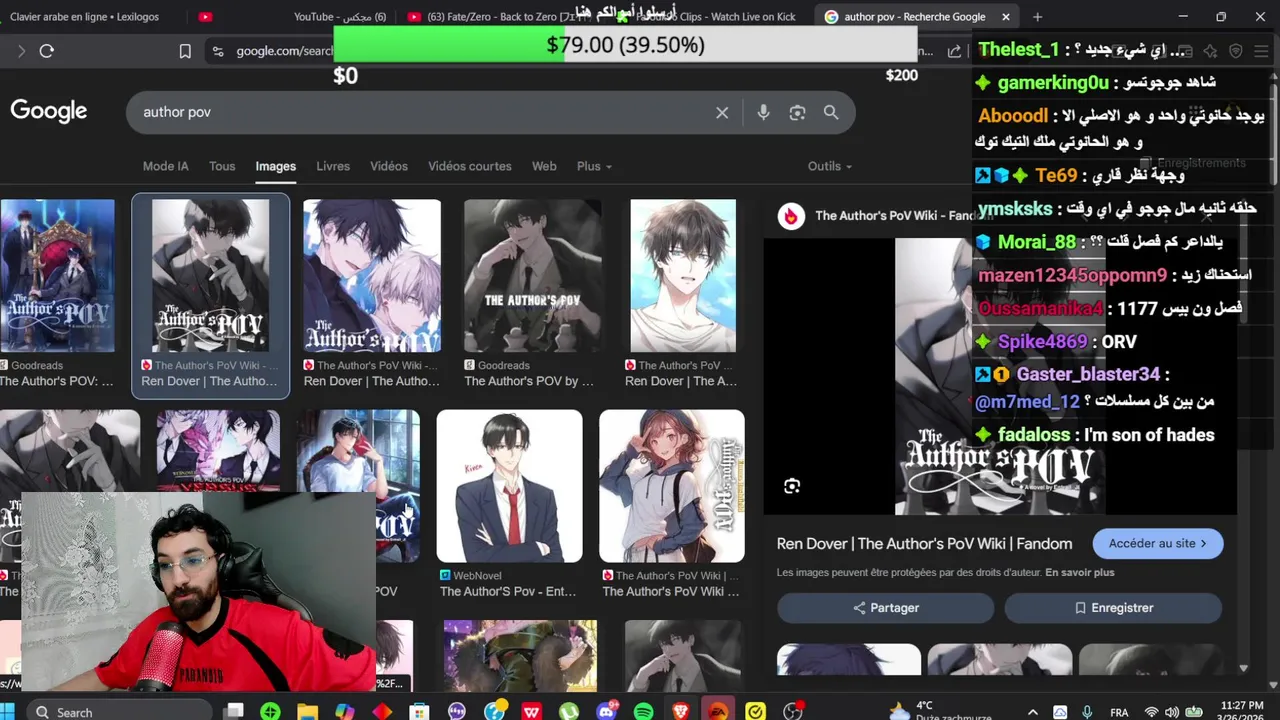Open the Outils dropdown
This screenshot has height=720, width=1280.
(x=830, y=166)
